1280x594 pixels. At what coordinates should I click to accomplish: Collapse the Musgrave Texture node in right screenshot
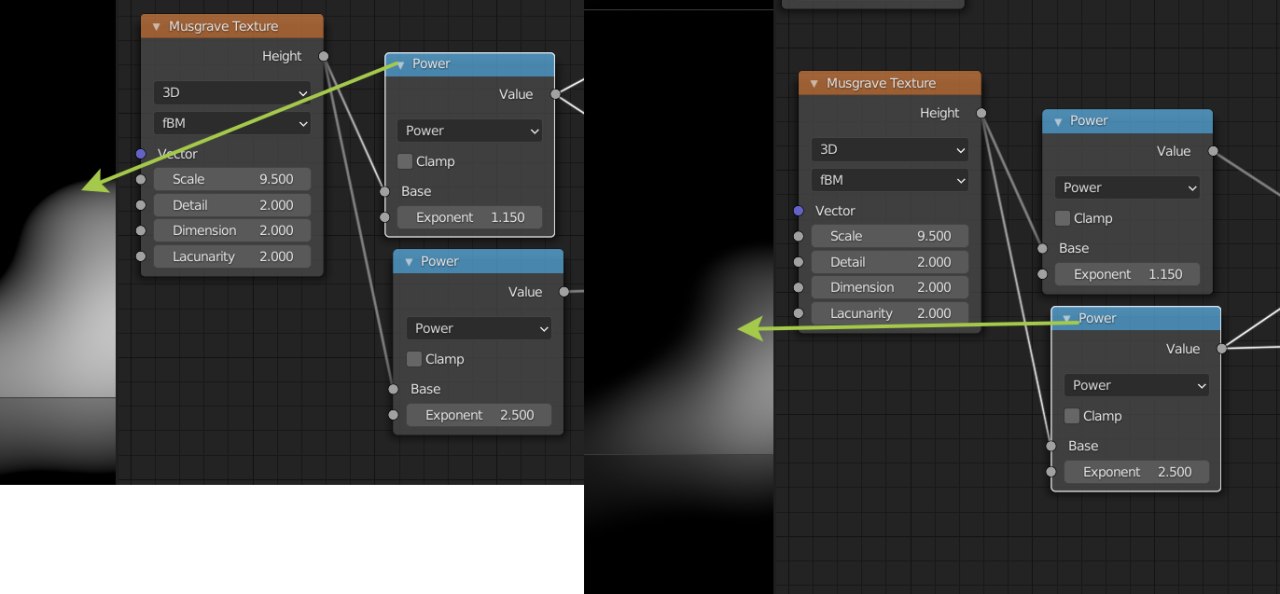[814, 83]
